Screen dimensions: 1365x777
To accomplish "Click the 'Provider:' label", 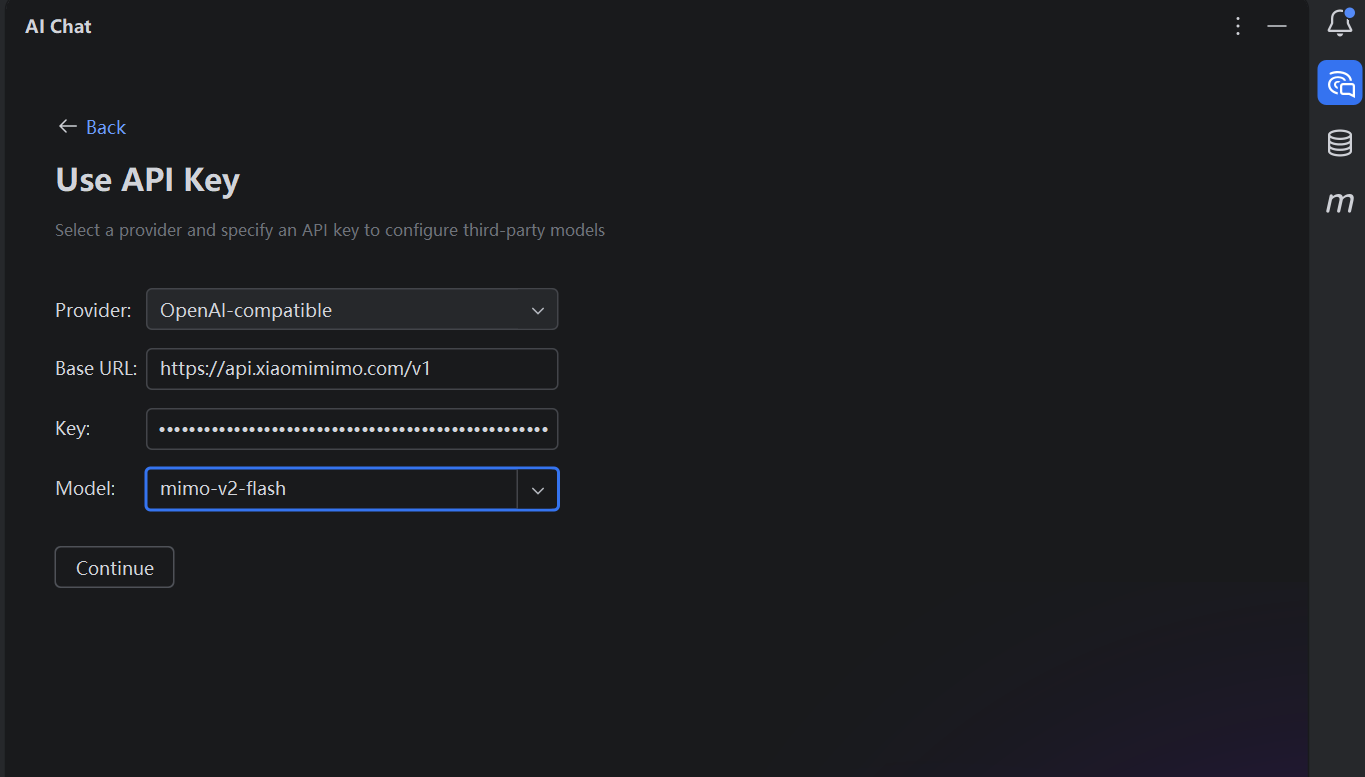I will 93,310.
